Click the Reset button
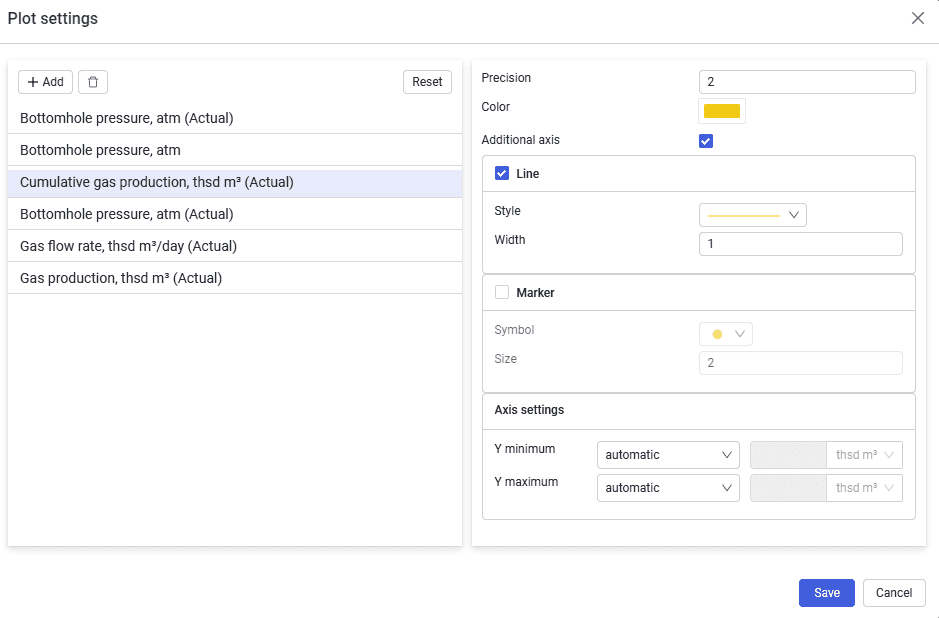This screenshot has width=939, height=618. tap(427, 82)
